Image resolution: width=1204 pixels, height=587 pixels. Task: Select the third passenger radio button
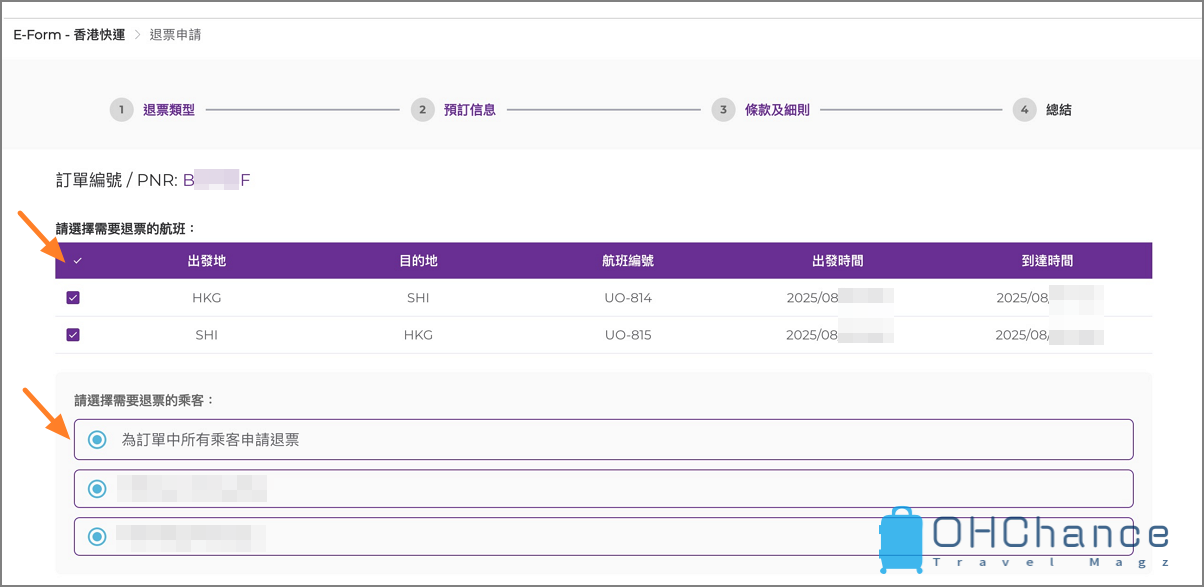click(97, 536)
